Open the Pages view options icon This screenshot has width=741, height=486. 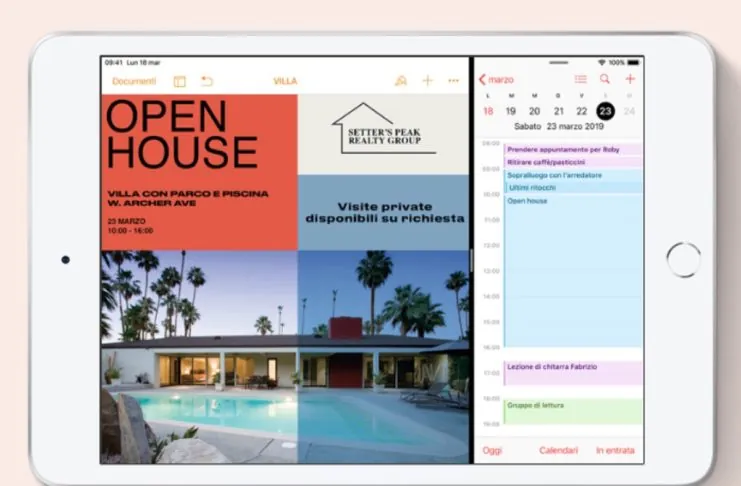[x=180, y=81]
